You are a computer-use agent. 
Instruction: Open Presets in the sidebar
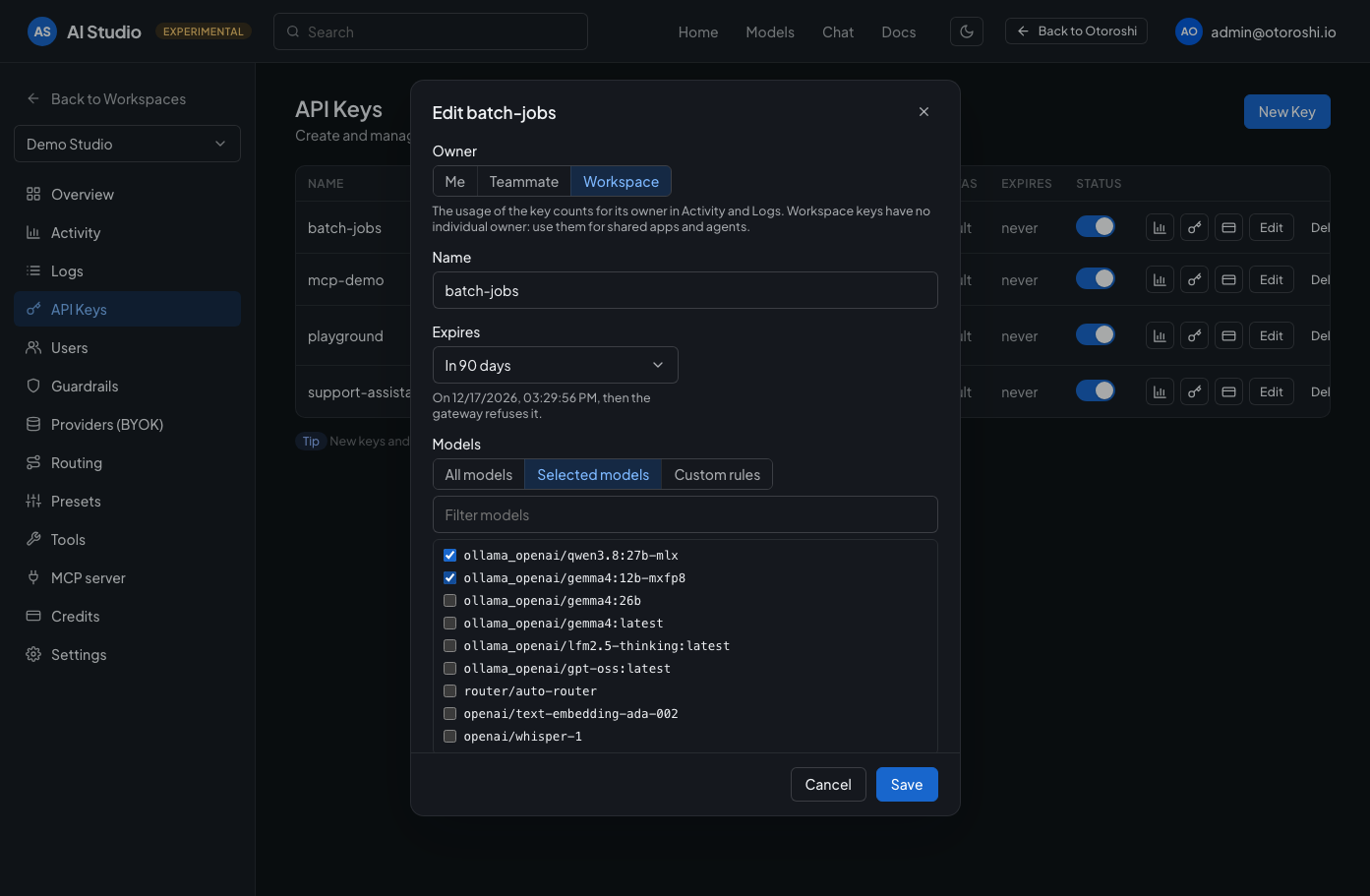point(127,502)
